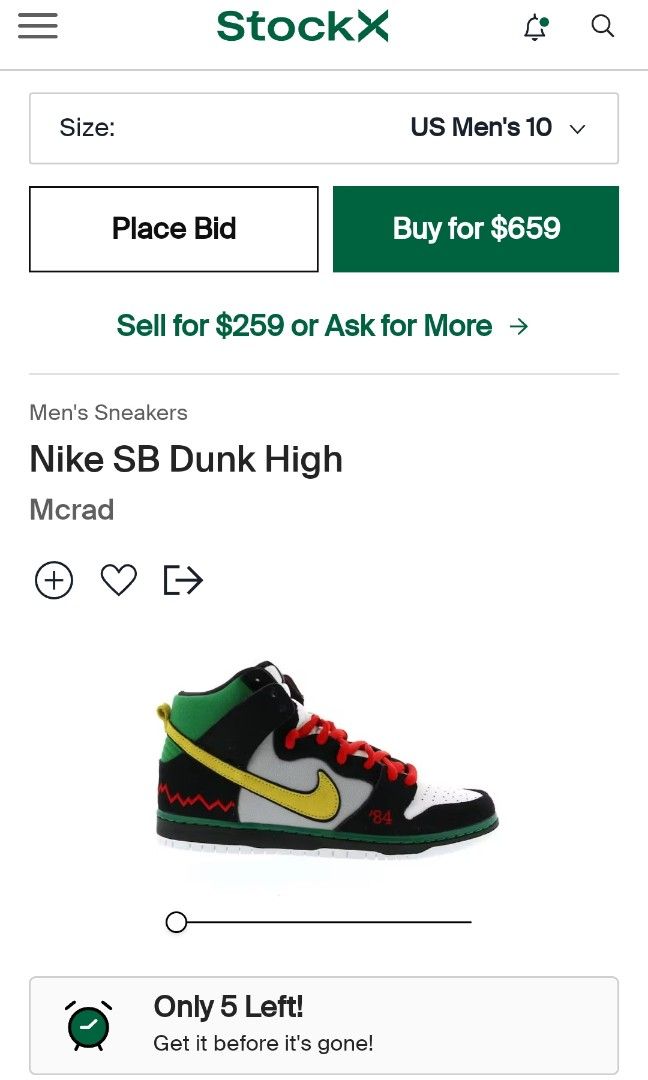The width and height of the screenshot is (648, 1080).
Task: Add sneaker to a collection with plus icon
Action: [x=53, y=580]
